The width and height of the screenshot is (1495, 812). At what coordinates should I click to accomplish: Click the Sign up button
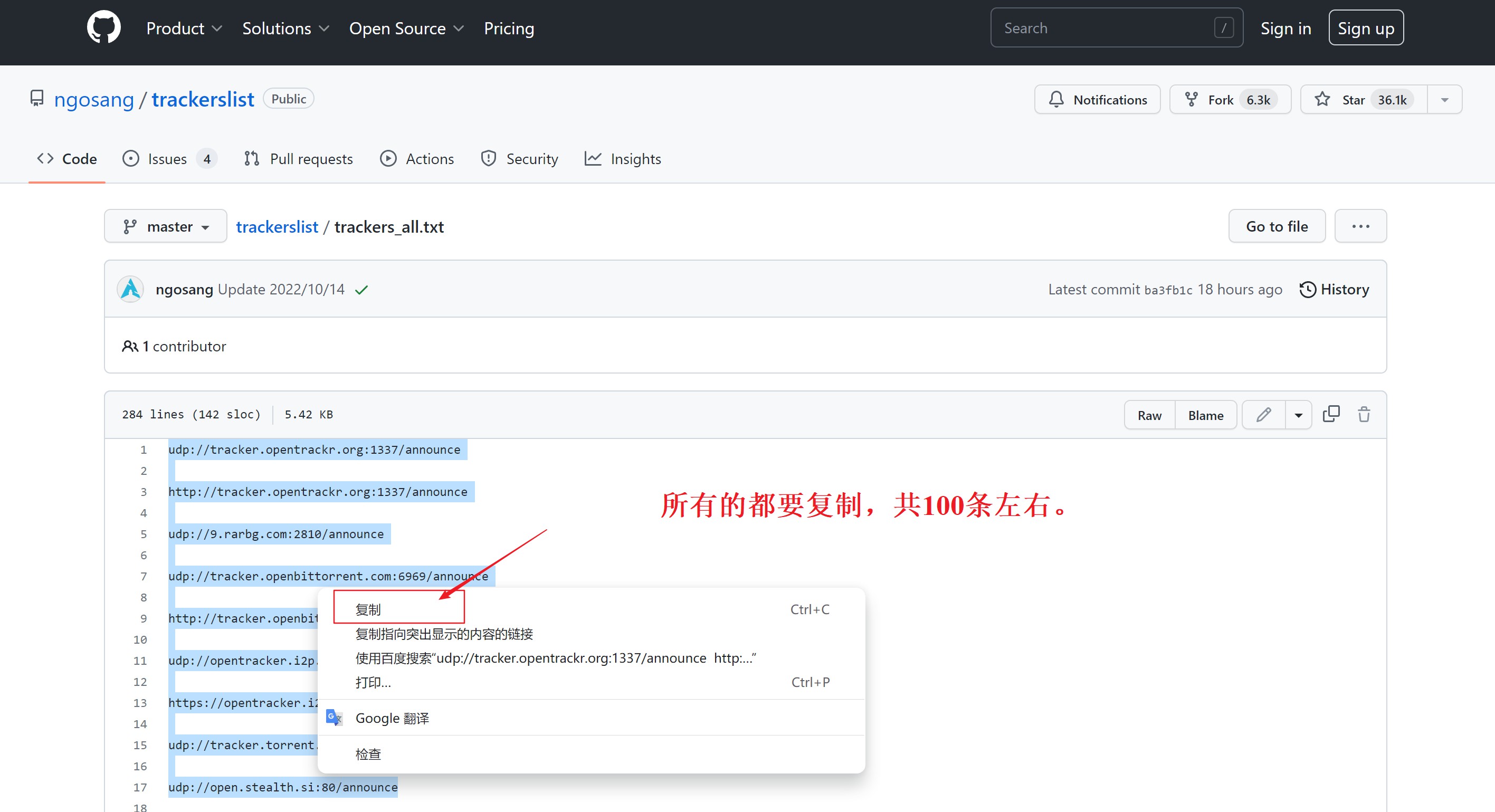[1366, 28]
